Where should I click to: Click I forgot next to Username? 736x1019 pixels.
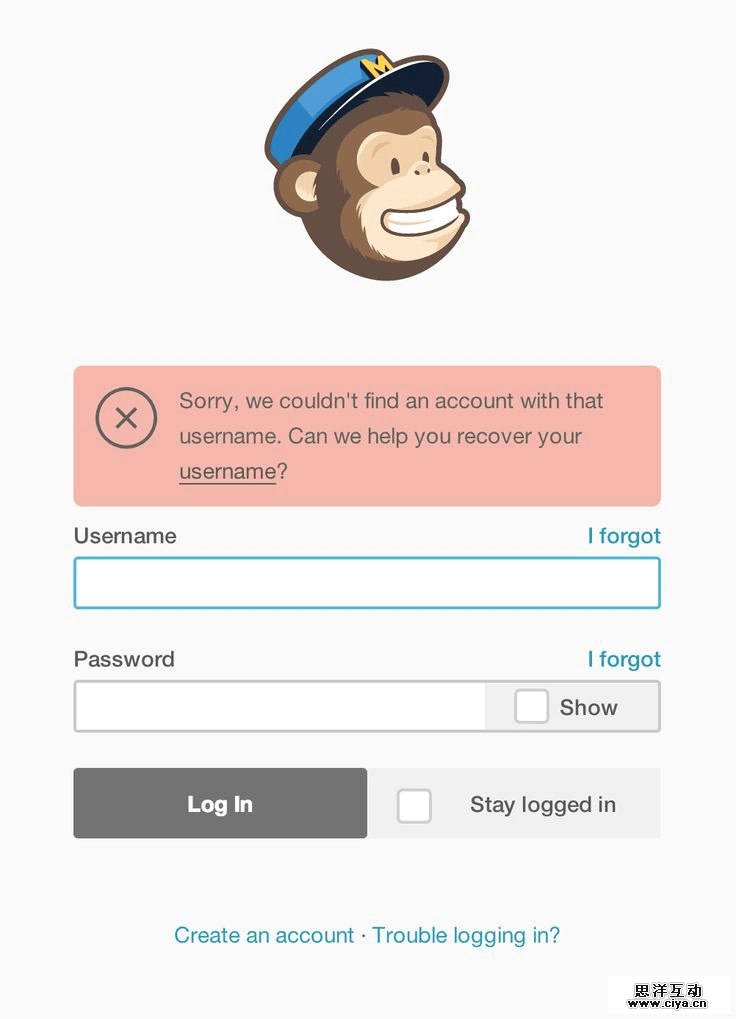point(624,535)
